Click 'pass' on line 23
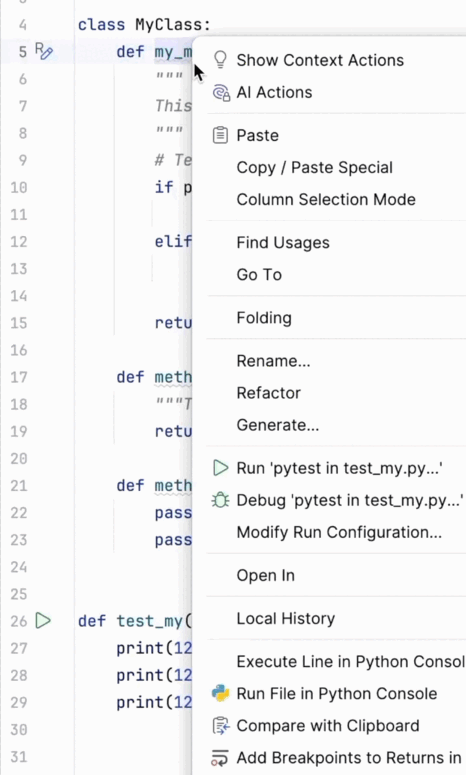 coord(173,540)
